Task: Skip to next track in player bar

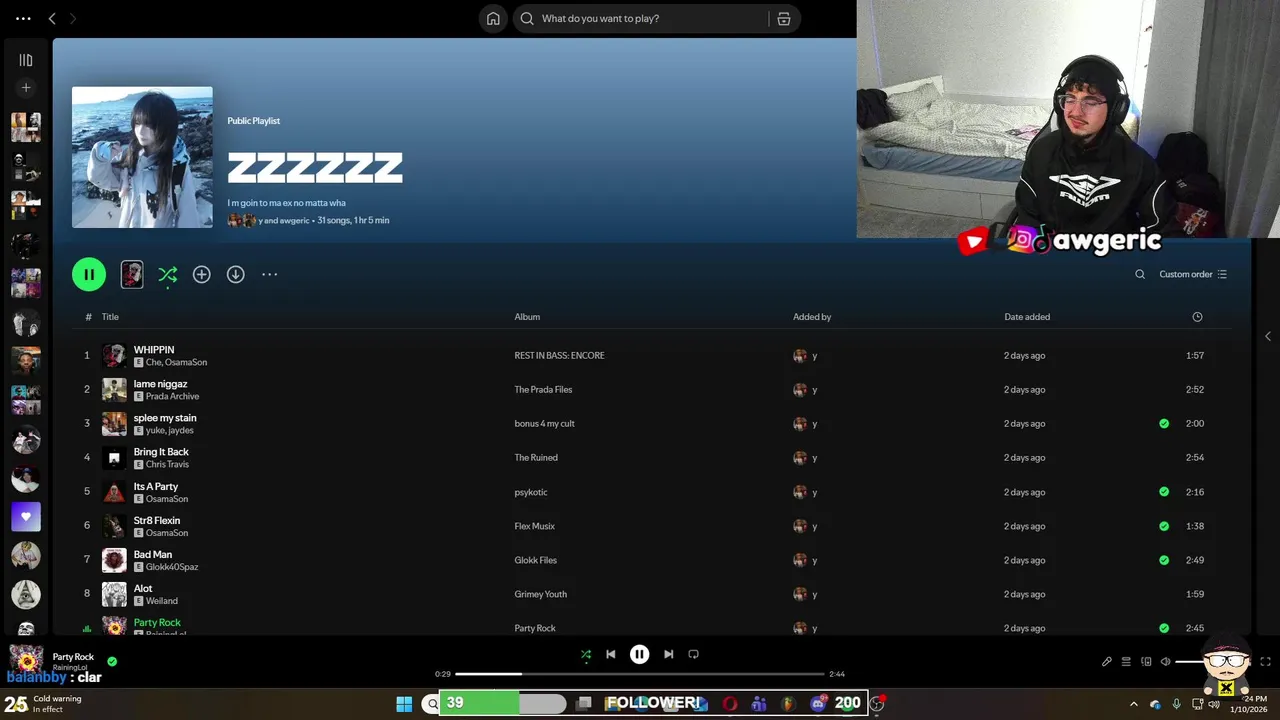Action: click(x=668, y=654)
